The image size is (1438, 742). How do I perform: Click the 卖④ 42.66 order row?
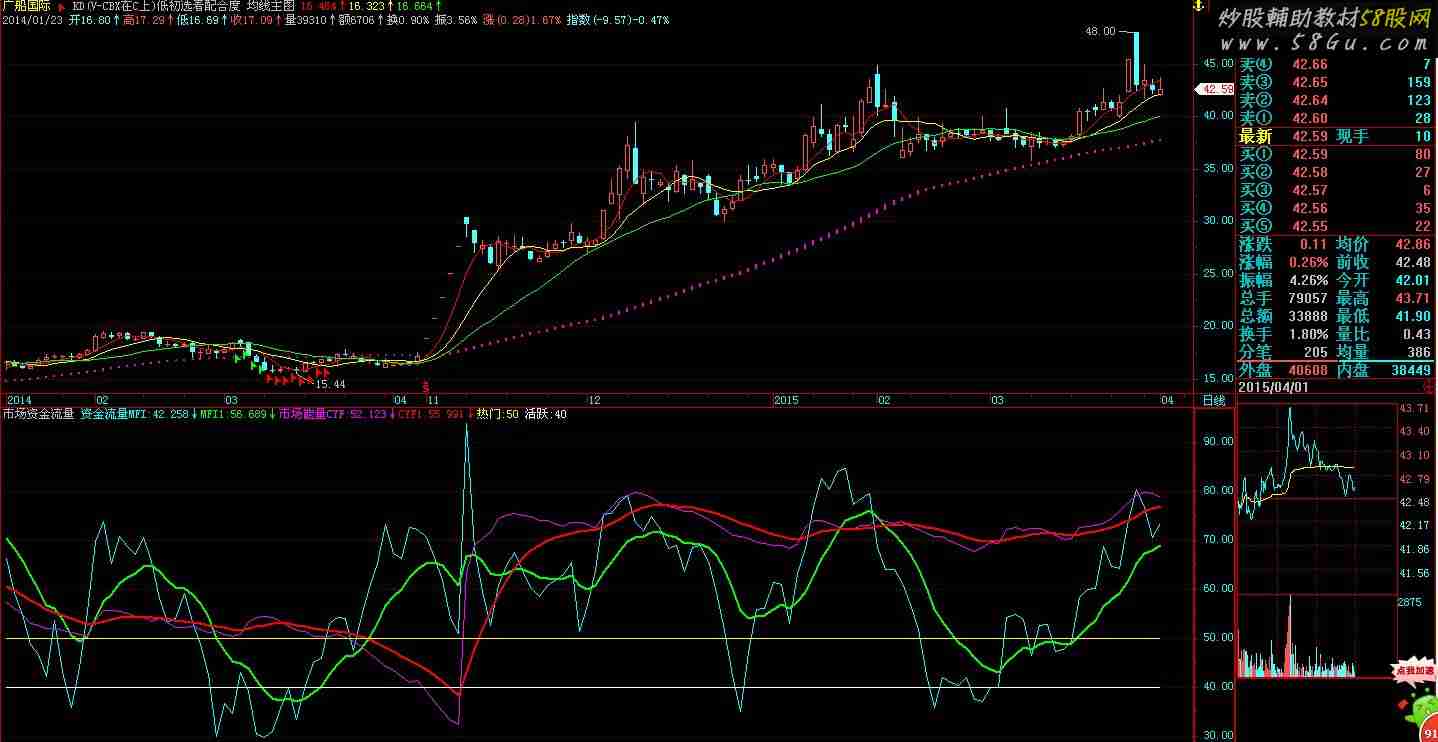1335,64
